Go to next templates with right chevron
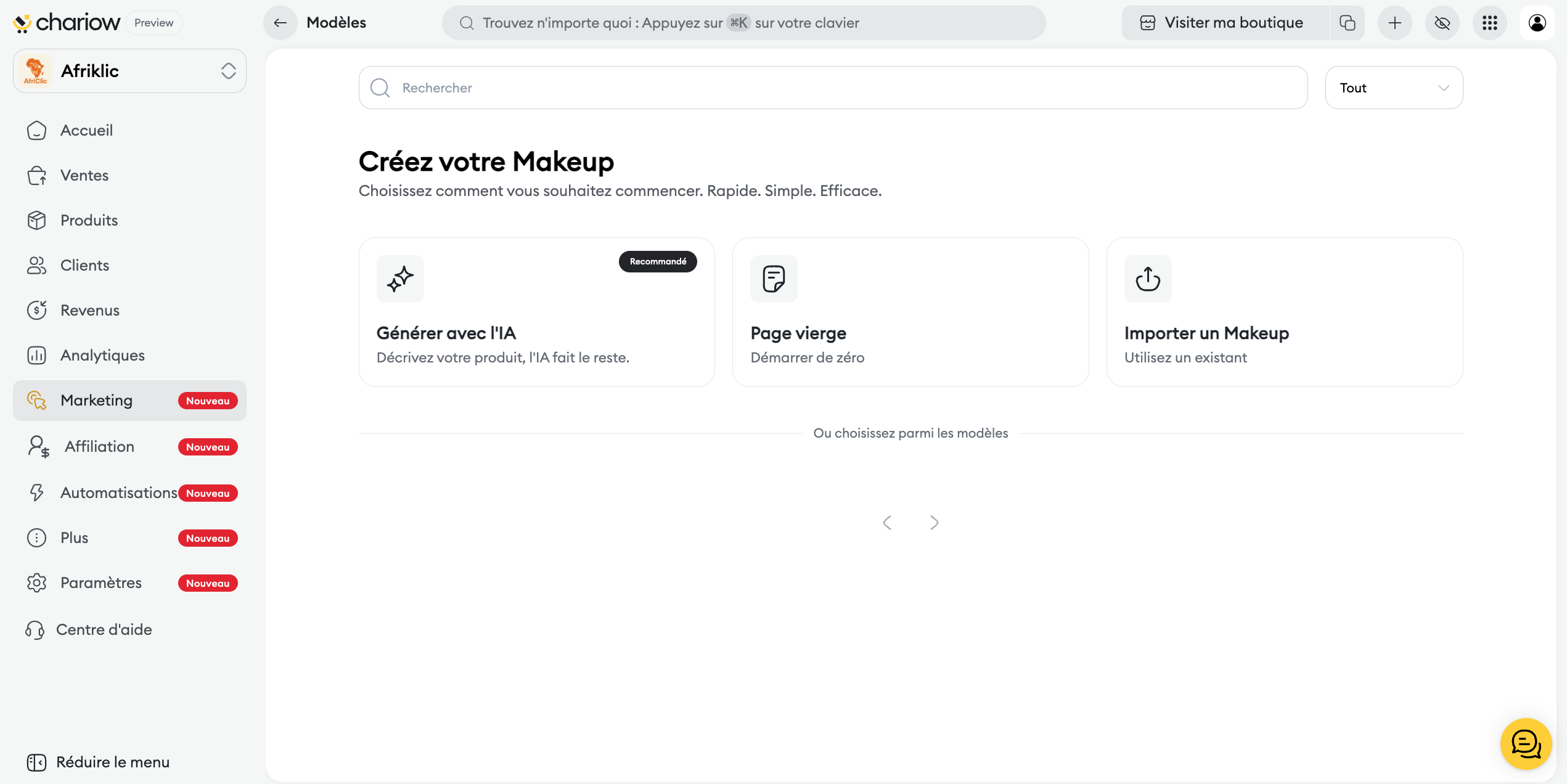1567x784 pixels. point(935,523)
